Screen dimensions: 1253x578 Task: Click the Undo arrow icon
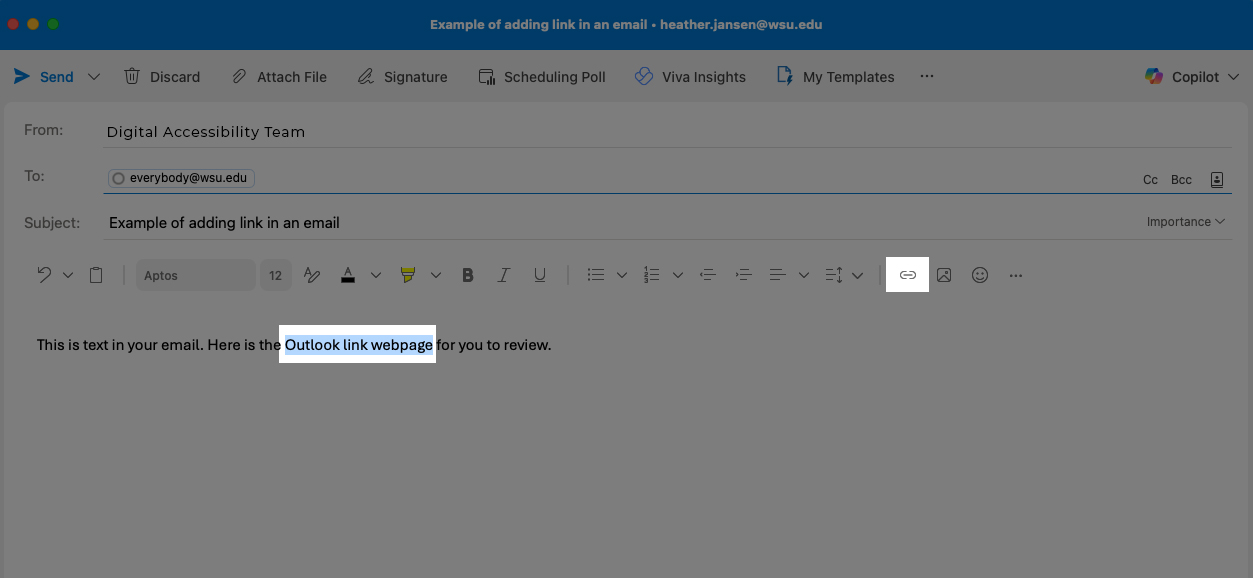[x=44, y=275]
